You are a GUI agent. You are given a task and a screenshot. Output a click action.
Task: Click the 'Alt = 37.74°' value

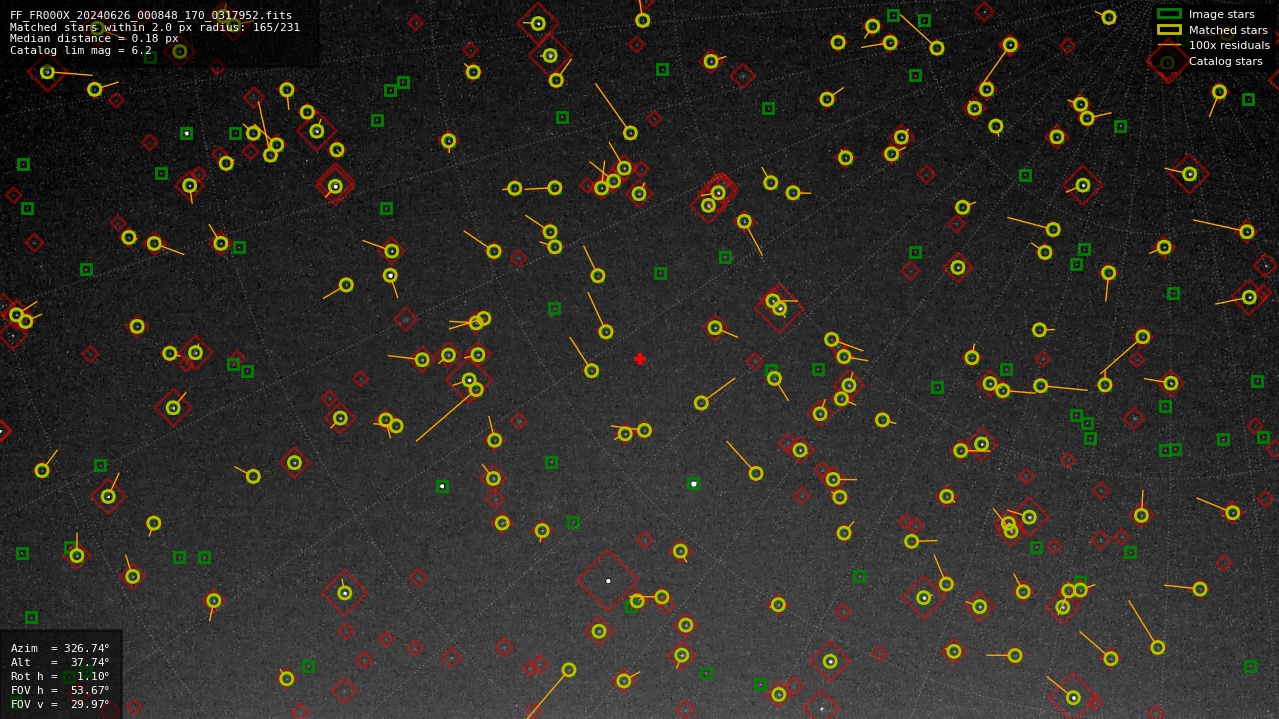tap(60, 662)
